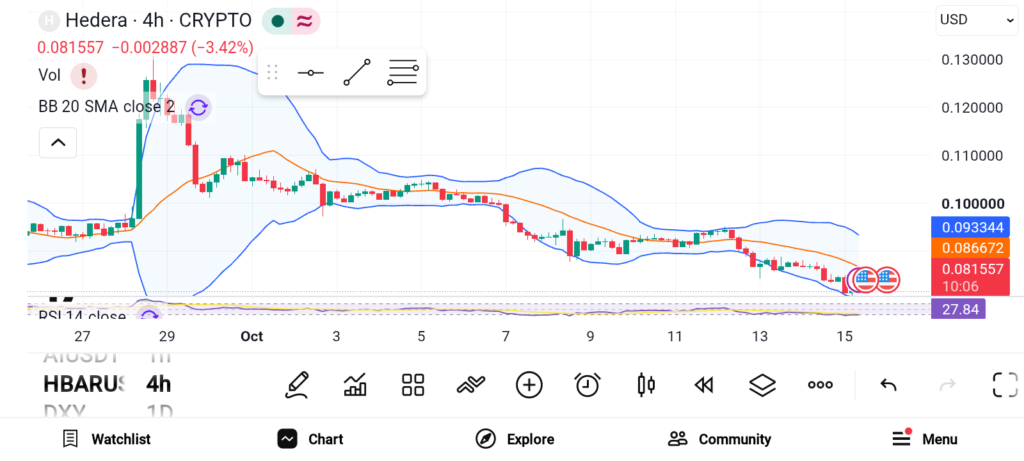This screenshot has width=1024, height=461.
Task: Toggle the pink approximate data badge
Action: click(304, 21)
